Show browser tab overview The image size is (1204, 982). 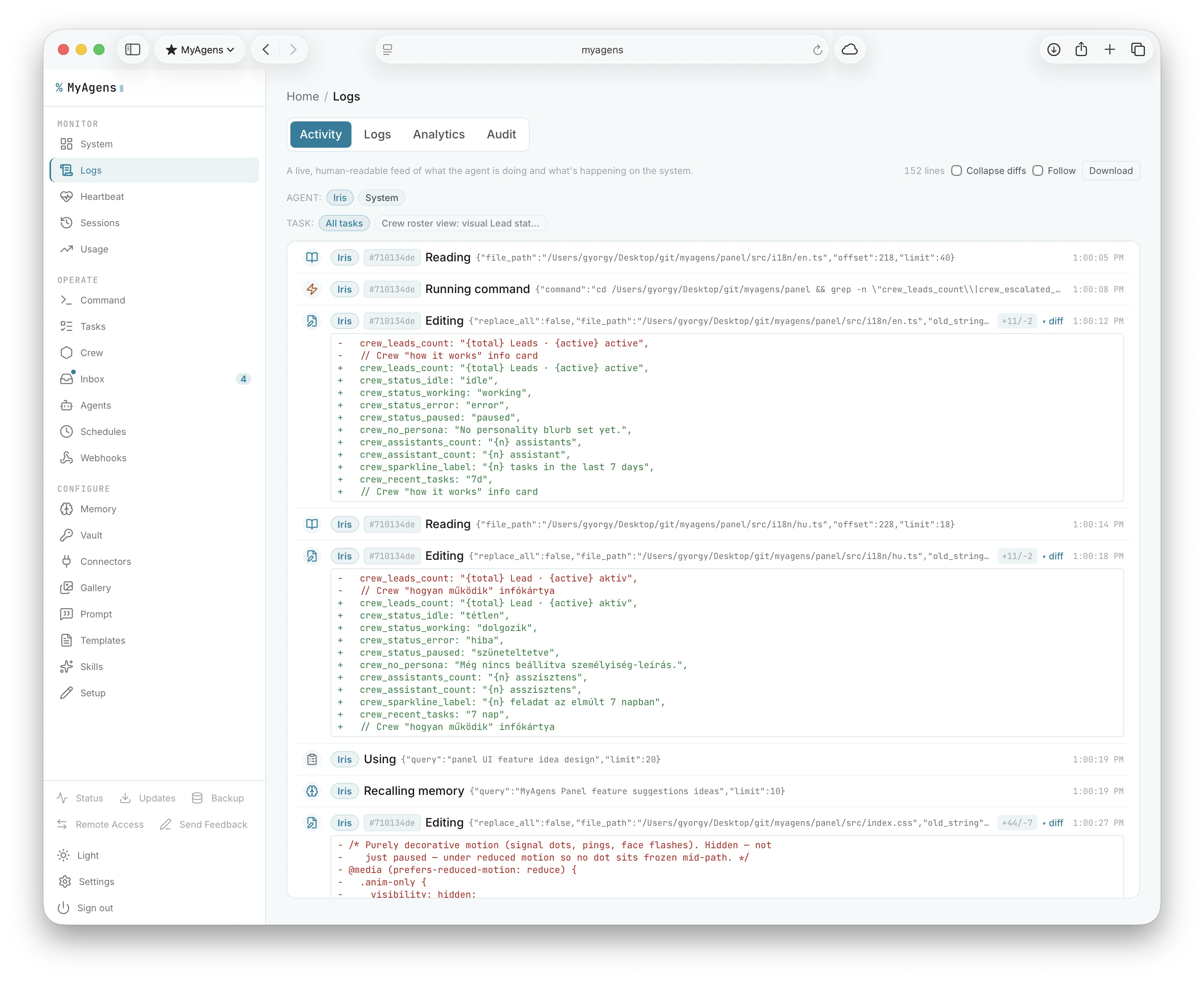pyautogui.click(x=1138, y=50)
